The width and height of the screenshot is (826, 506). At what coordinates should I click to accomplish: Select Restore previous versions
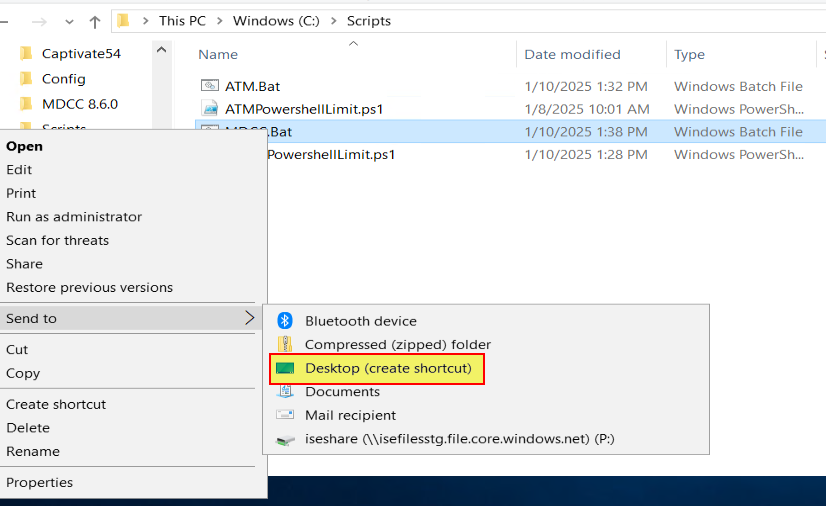click(90, 287)
